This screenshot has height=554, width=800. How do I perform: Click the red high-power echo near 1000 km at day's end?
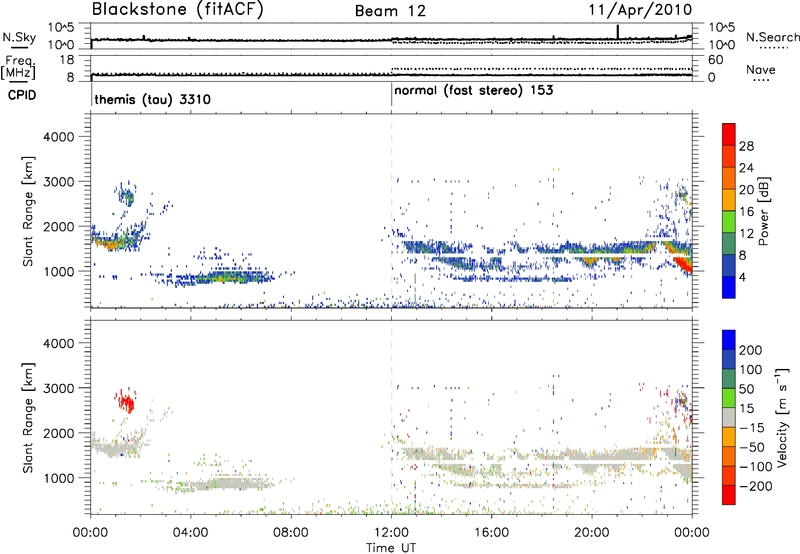pos(684,265)
